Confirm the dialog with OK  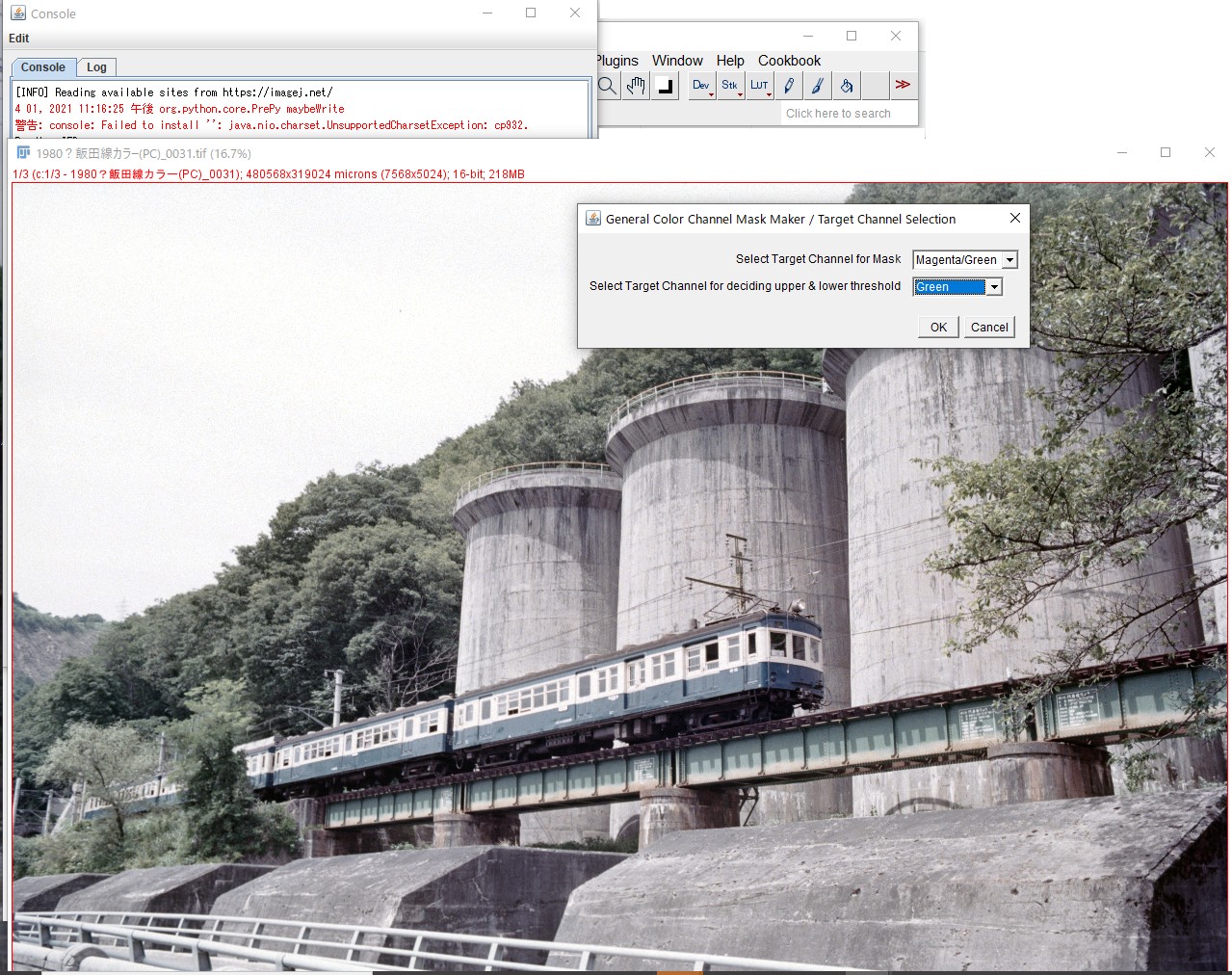pyautogui.click(x=938, y=328)
